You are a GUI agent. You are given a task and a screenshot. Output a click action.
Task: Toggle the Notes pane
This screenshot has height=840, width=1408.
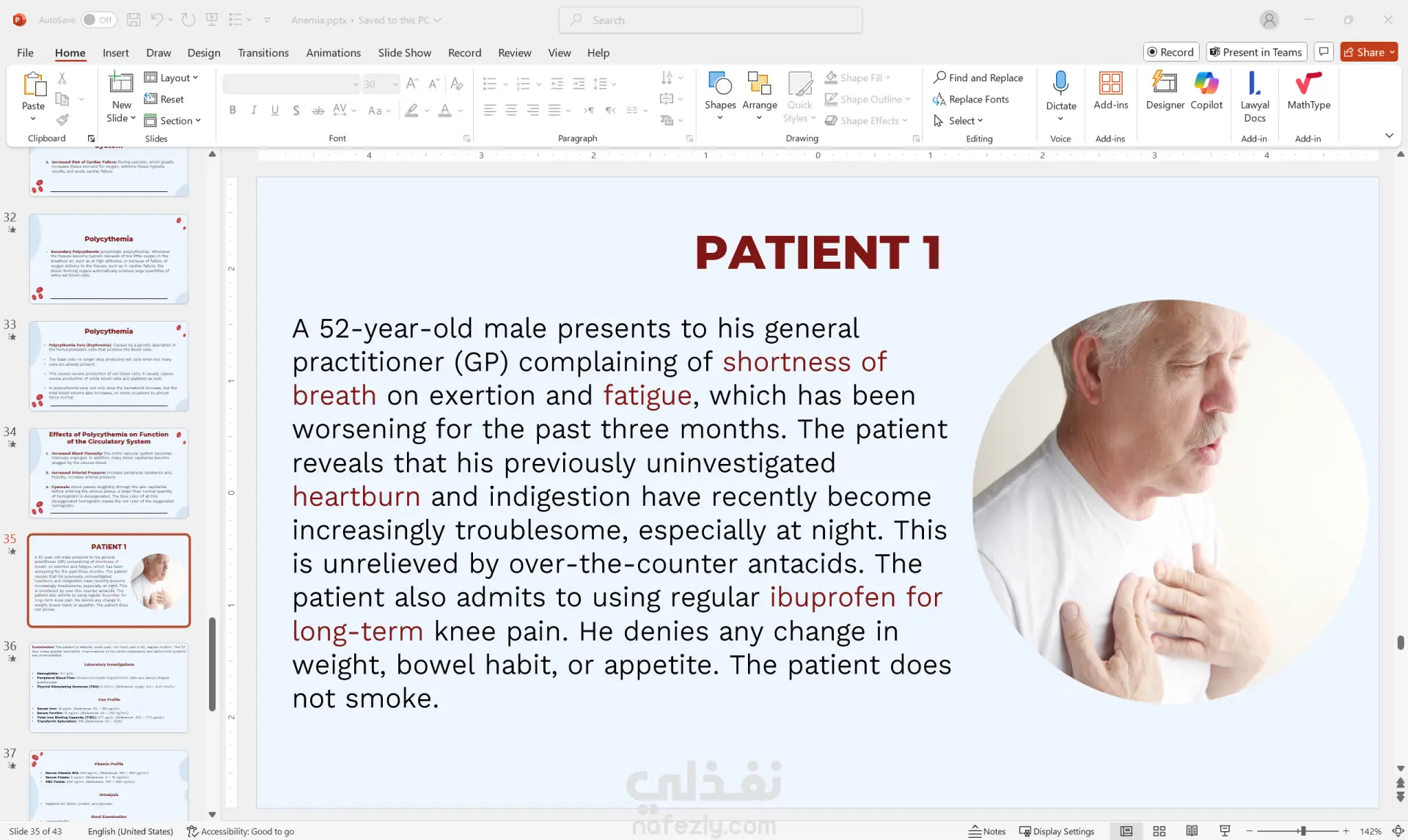pos(987,831)
